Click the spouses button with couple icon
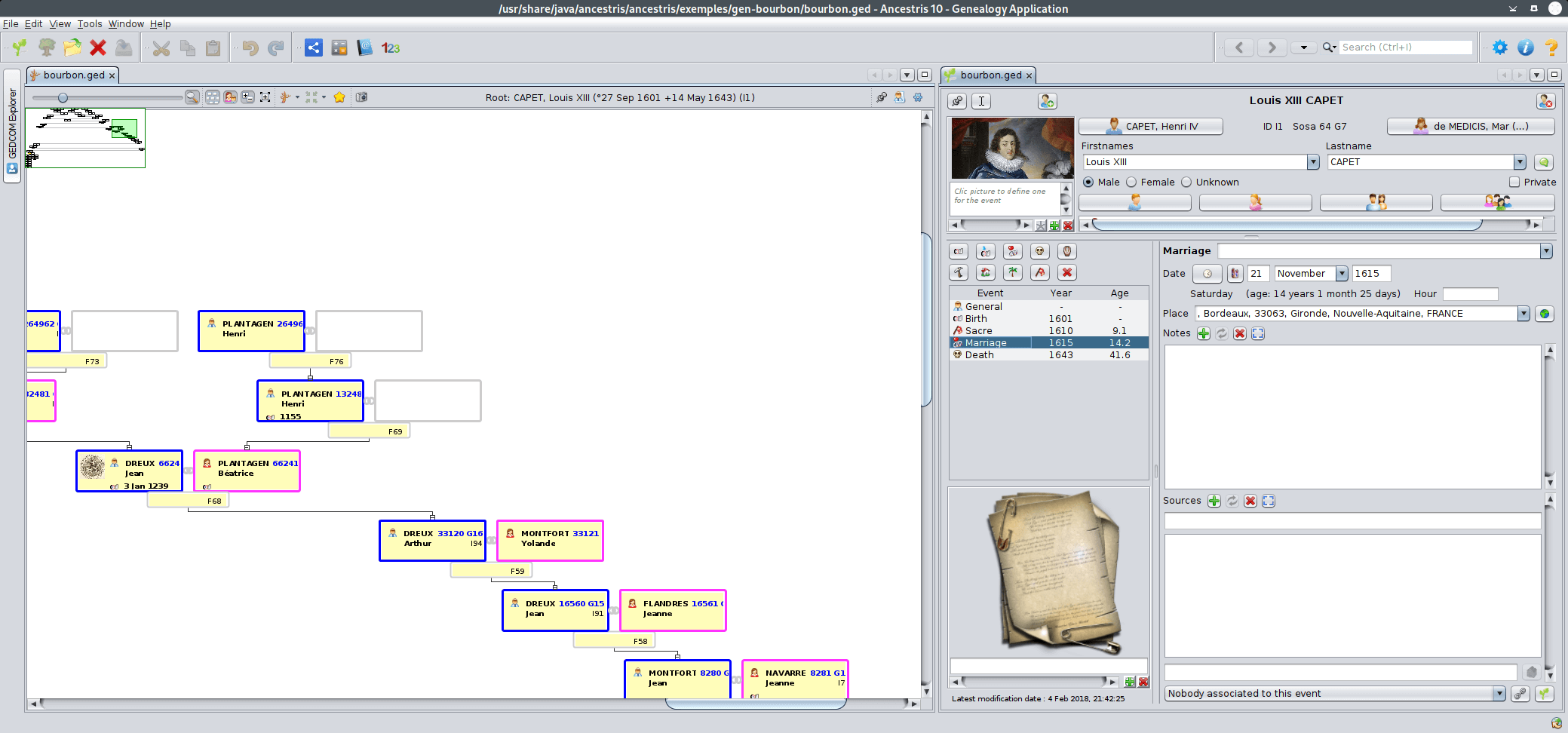Image resolution: width=1568 pixels, height=733 pixels. coord(1376,202)
